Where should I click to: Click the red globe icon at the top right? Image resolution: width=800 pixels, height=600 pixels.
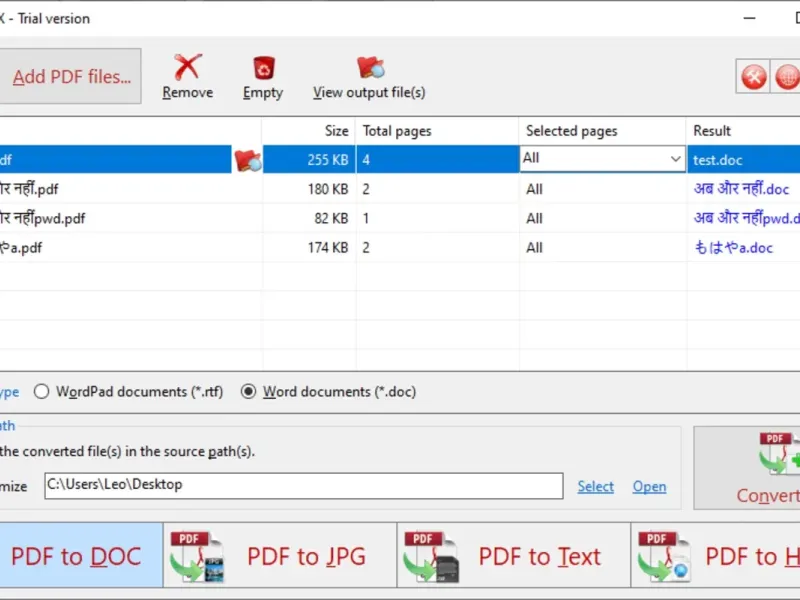click(787, 77)
